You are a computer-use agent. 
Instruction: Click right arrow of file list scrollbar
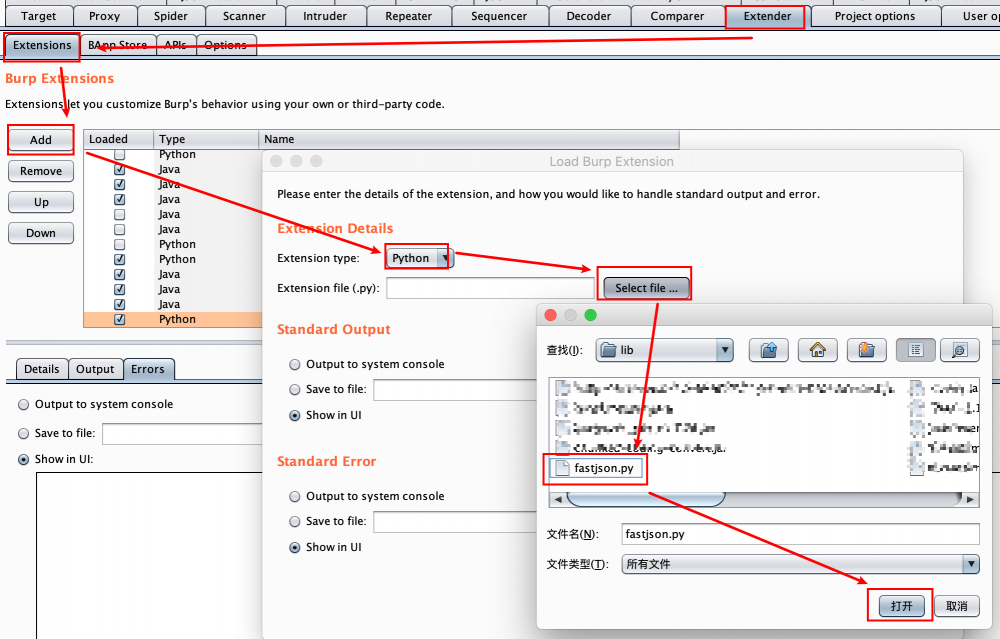click(970, 499)
